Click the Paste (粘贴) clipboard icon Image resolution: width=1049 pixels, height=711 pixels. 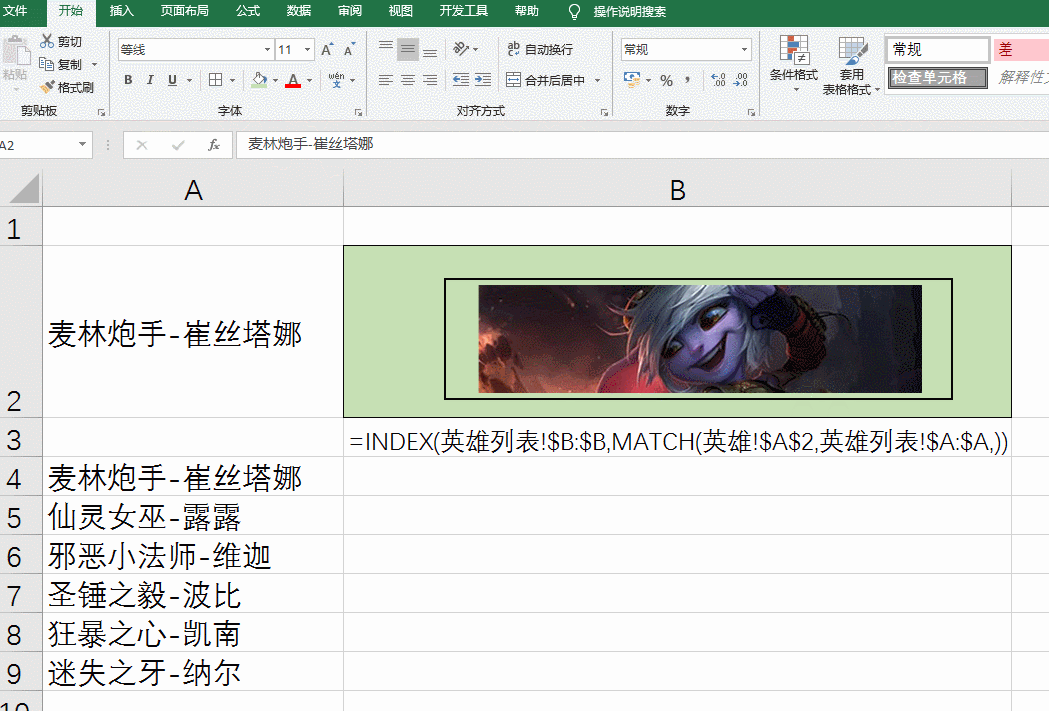click(15, 51)
